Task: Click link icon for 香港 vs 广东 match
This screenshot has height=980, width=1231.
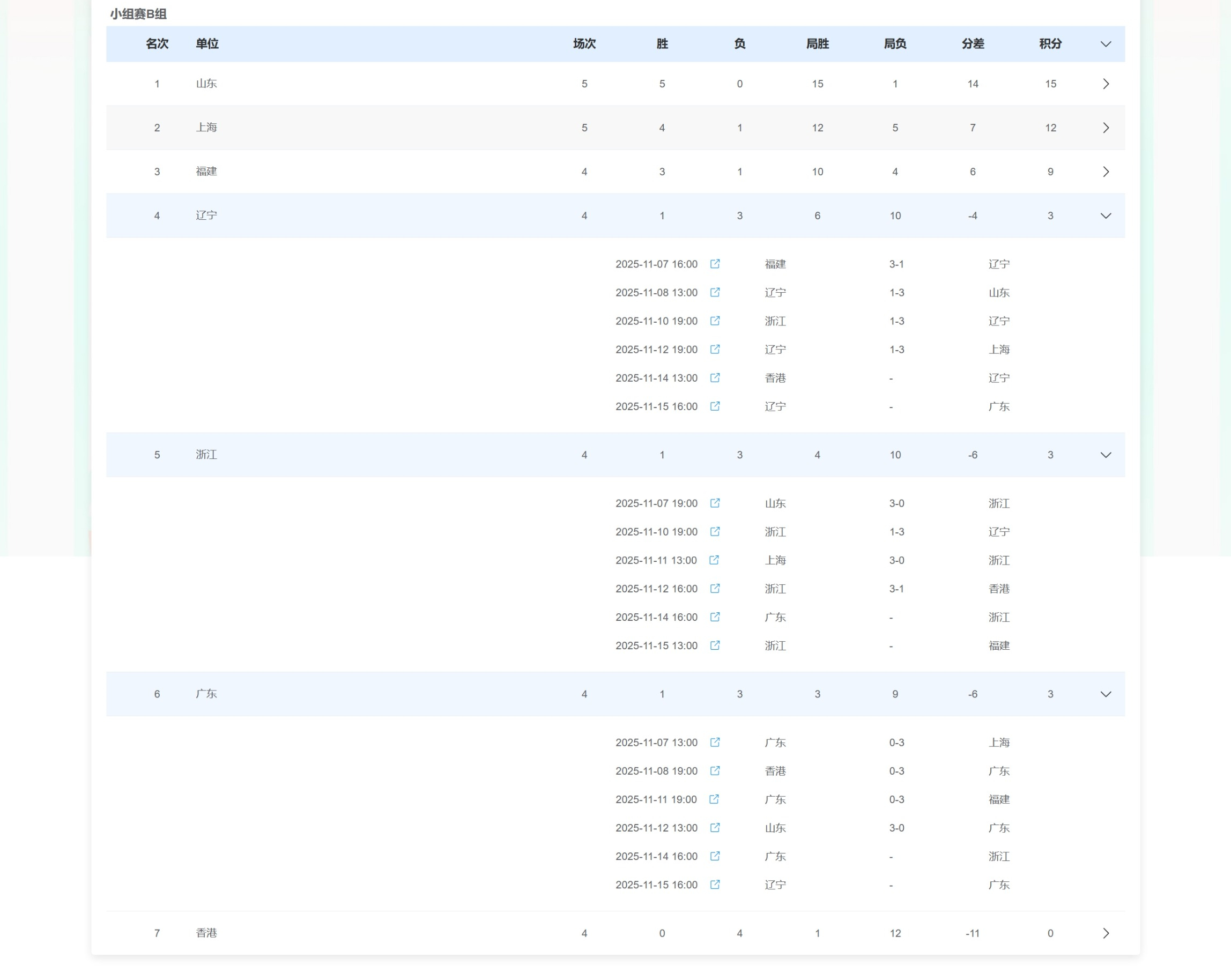Action: [715, 770]
